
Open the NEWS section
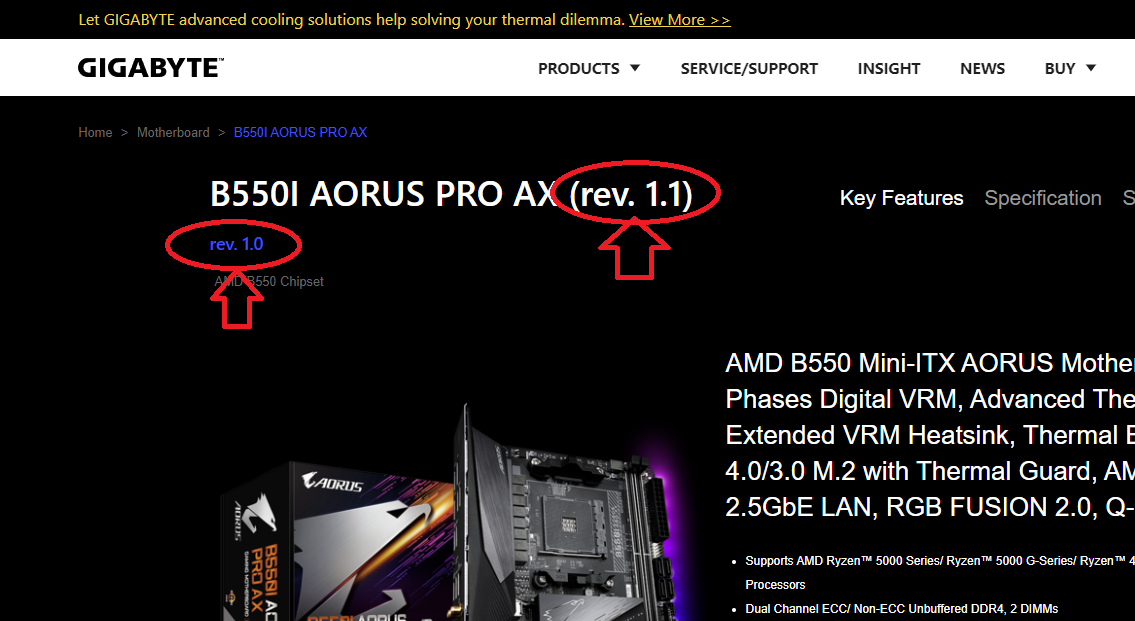point(982,68)
